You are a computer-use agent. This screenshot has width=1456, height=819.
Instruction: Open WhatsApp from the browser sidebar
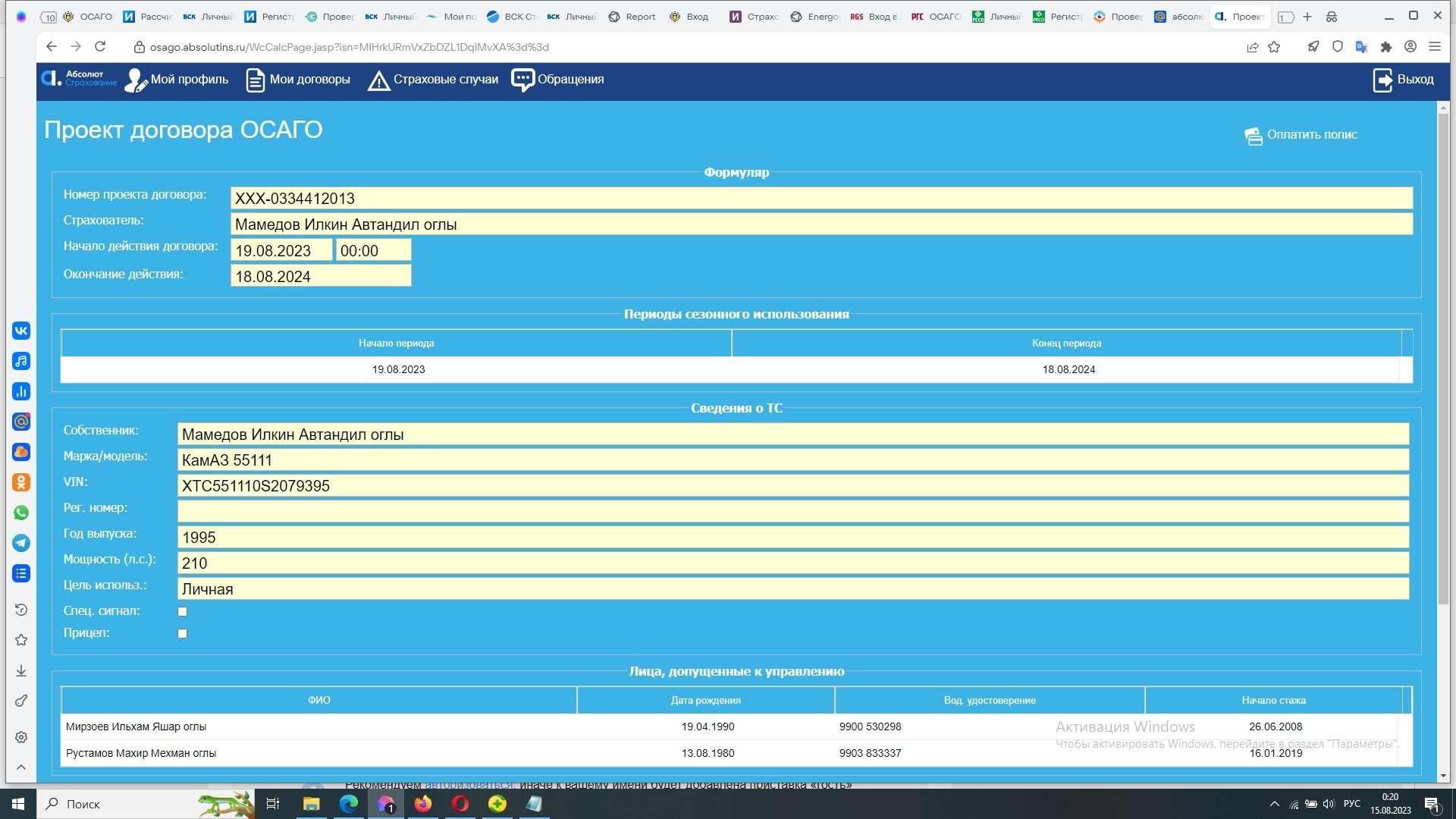click(x=21, y=513)
